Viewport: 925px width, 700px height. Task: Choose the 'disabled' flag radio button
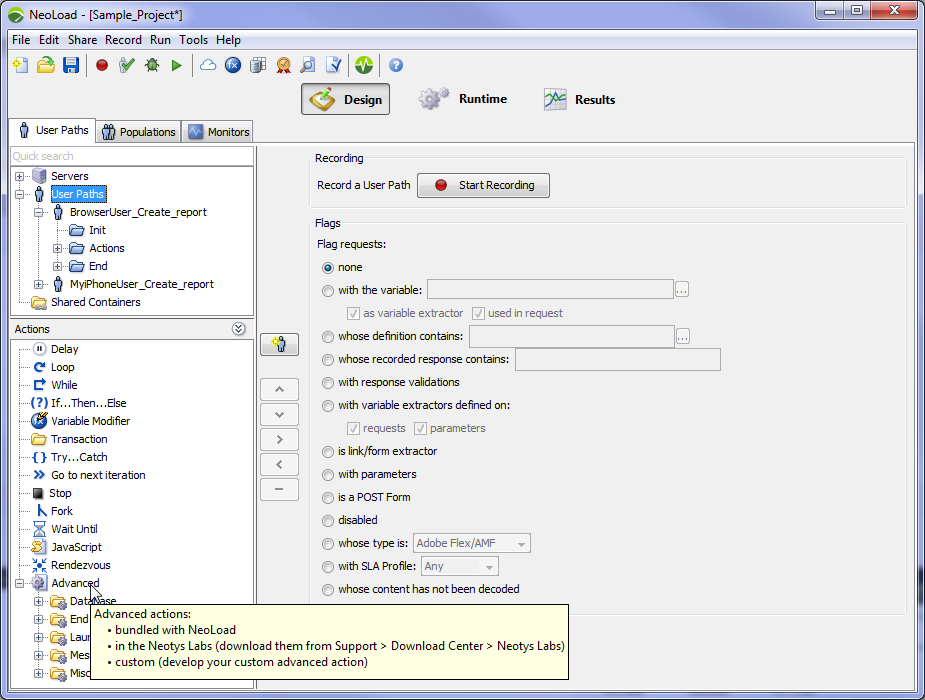328,520
